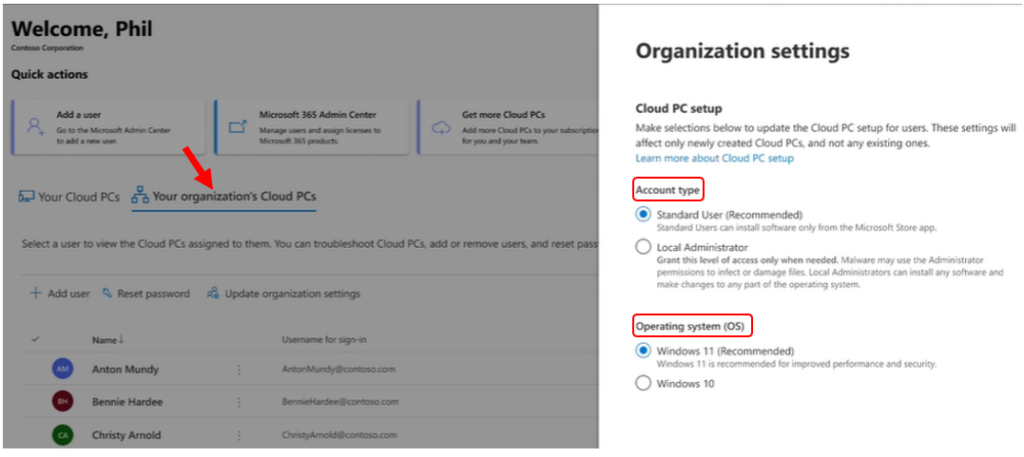Click the Quick actions heading
The height and width of the screenshot is (457, 1024).
(x=50, y=74)
